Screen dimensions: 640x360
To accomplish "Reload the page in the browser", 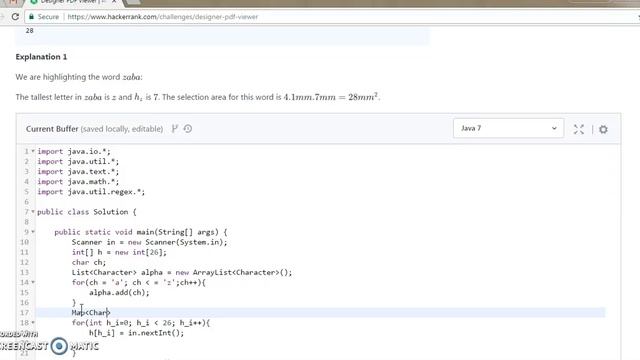I will pos(15,17).
